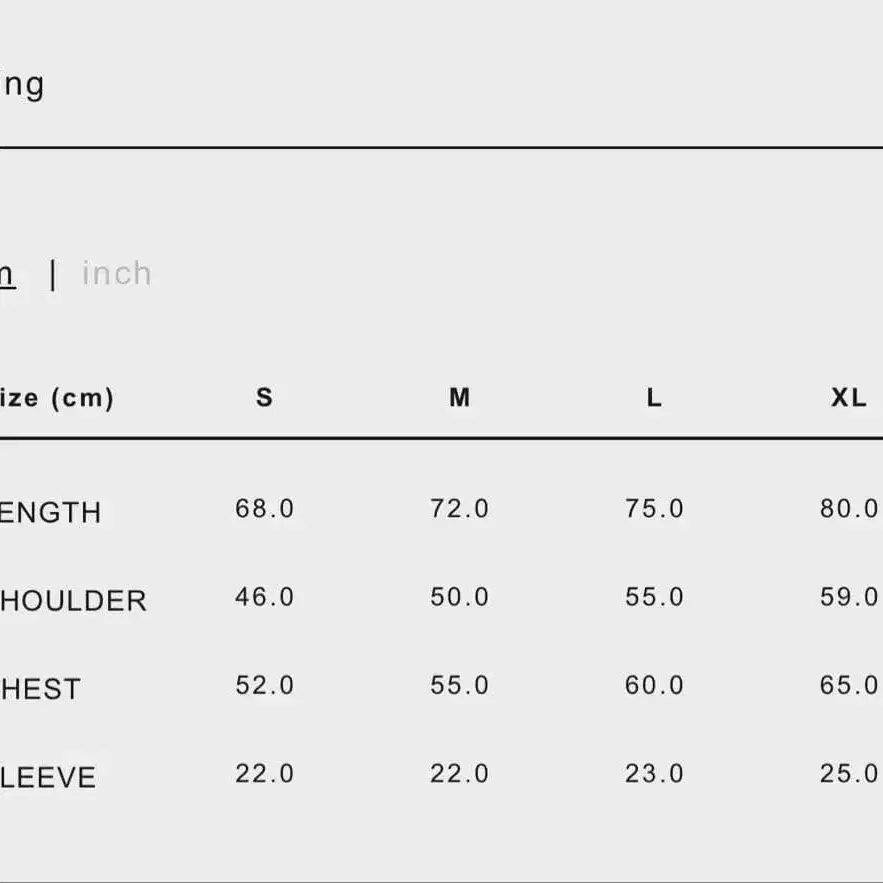Click the Size (cm) header label
Viewport: 883px width, 883px height.
pos(56,398)
